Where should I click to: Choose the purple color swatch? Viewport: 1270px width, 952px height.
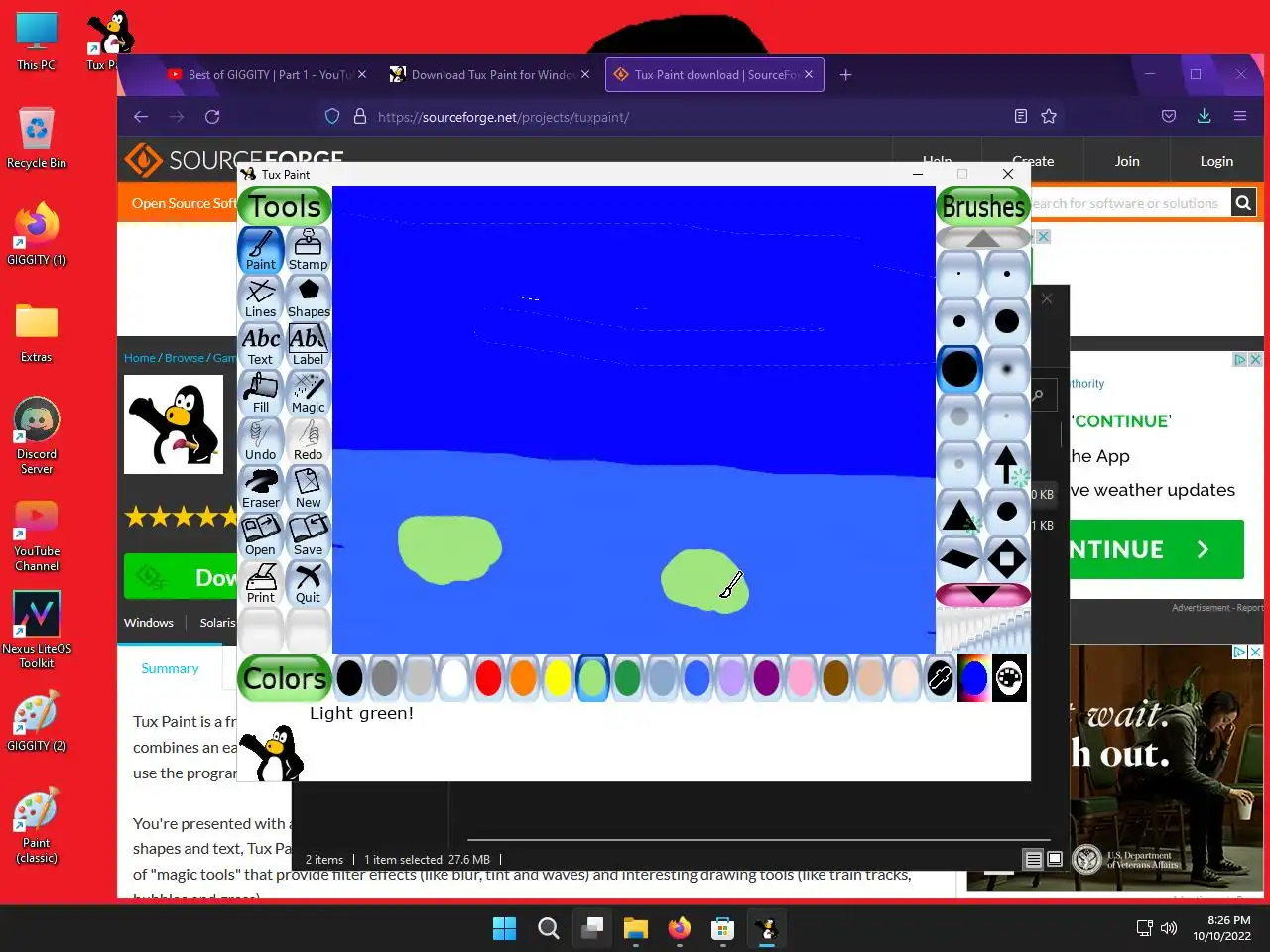(766, 678)
